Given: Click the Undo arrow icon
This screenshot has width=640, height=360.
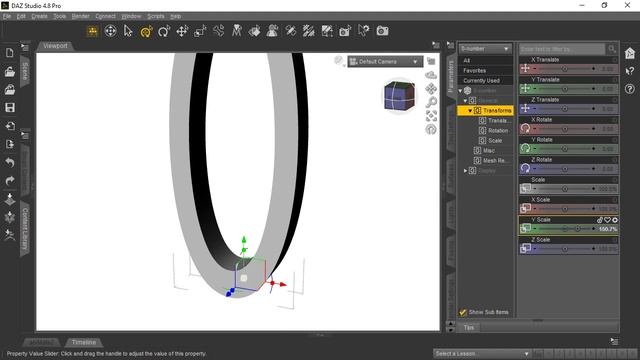Looking at the screenshot, I should [x=10, y=162].
